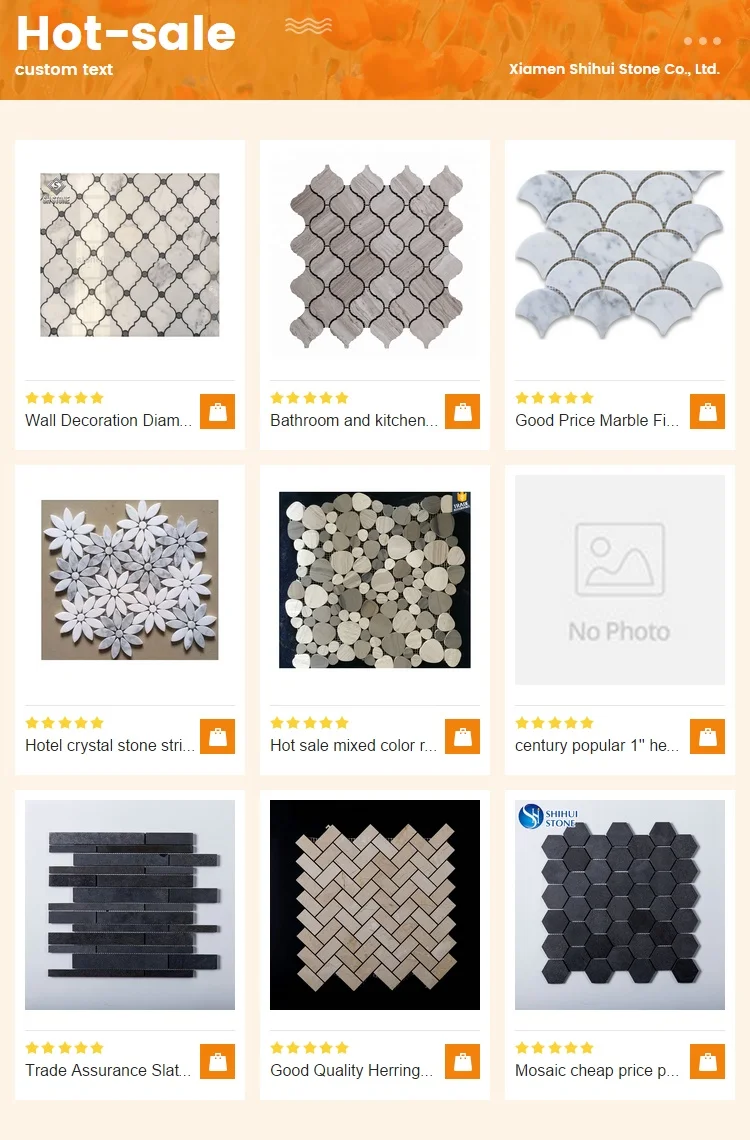The height and width of the screenshot is (1140, 750).
Task: Click shopping bag icon for Trade Assurance Slat...
Action: 217,1061
